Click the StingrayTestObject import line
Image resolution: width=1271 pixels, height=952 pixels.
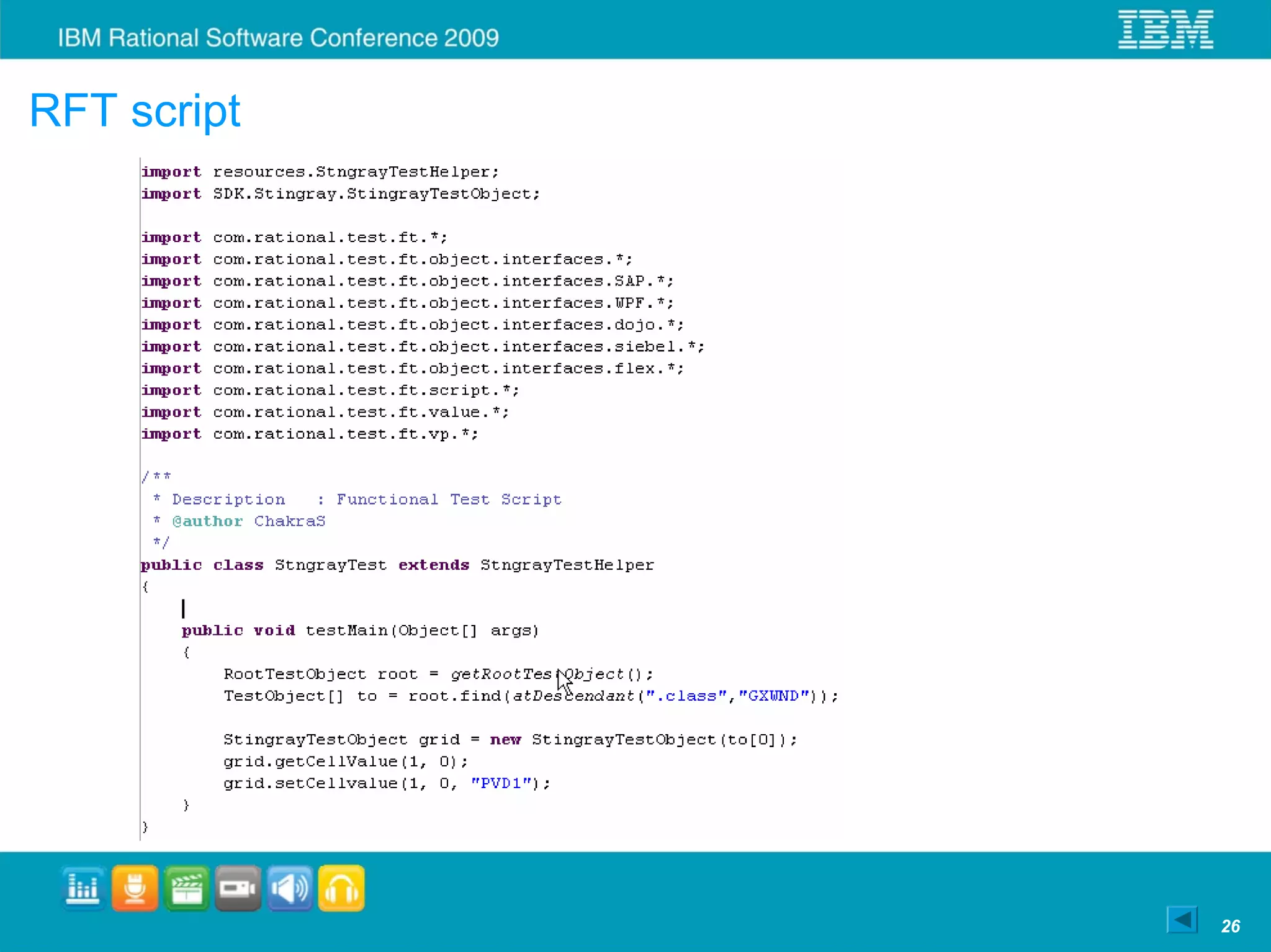[x=340, y=194]
